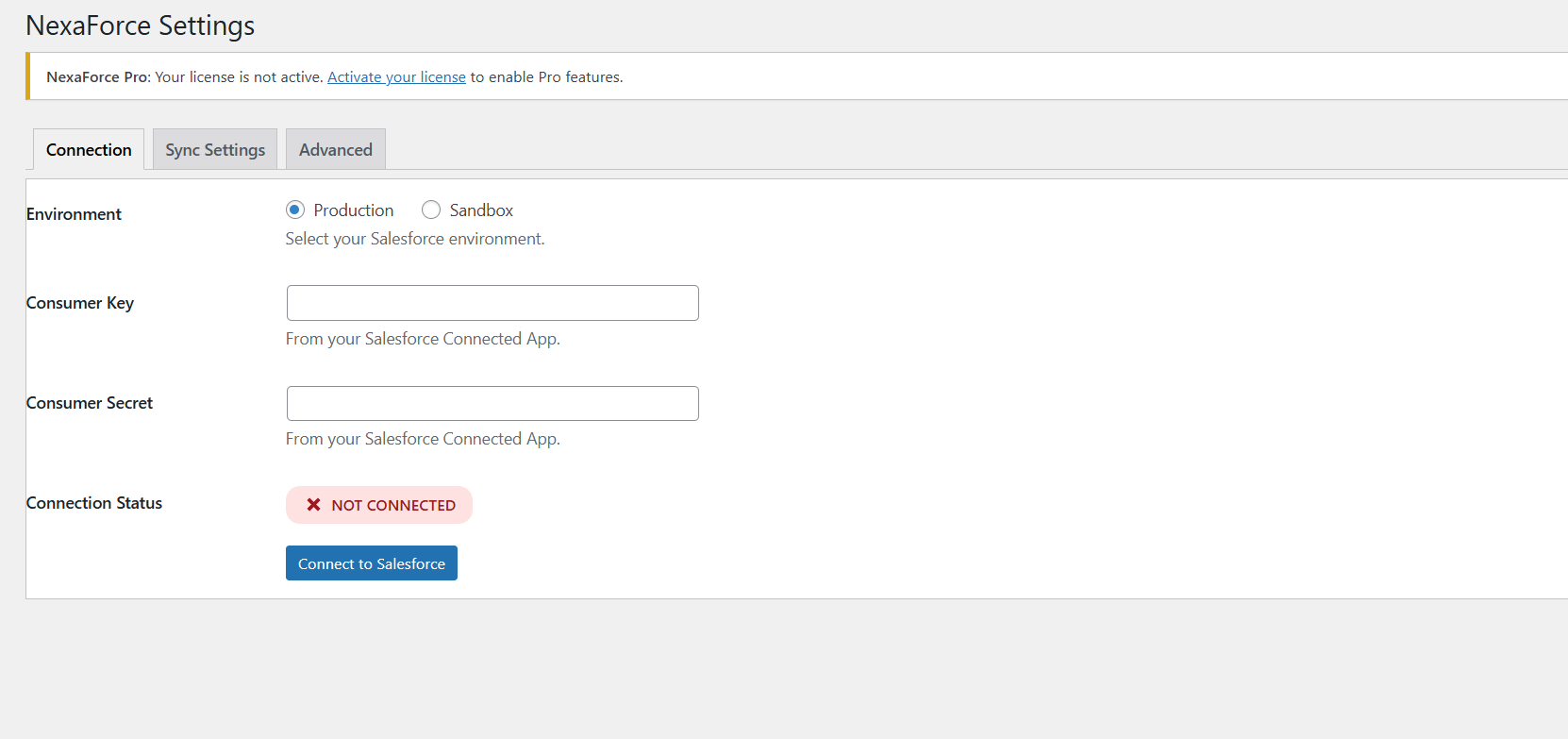The image size is (1568, 739).
Task: Click the help text beneath the Consumer Key field
Action: (423, 339)
